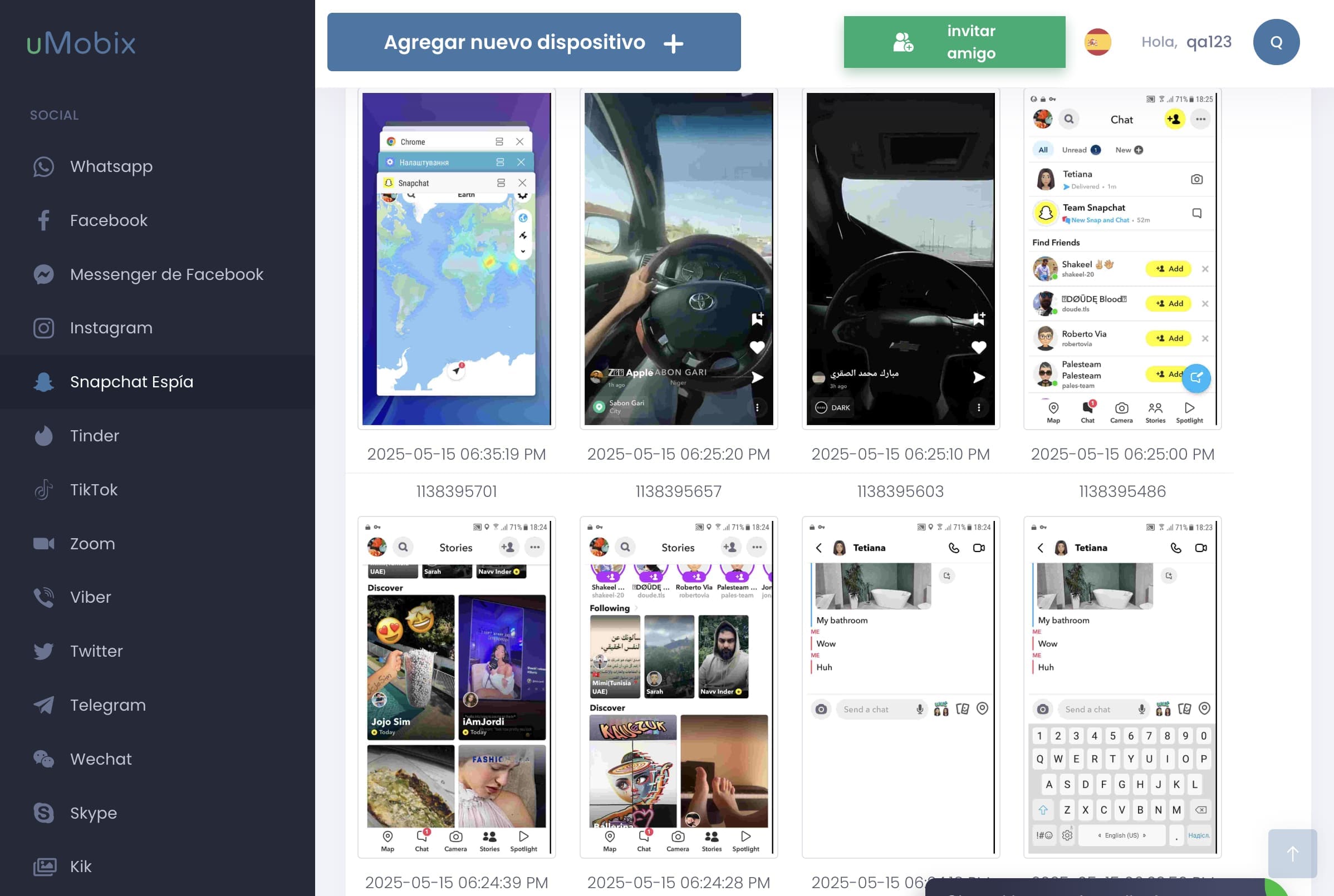Open the Messenger de Facebook icon
Image resolution: width=1334 pixels, height=896 pixels.
coord(43,274)
